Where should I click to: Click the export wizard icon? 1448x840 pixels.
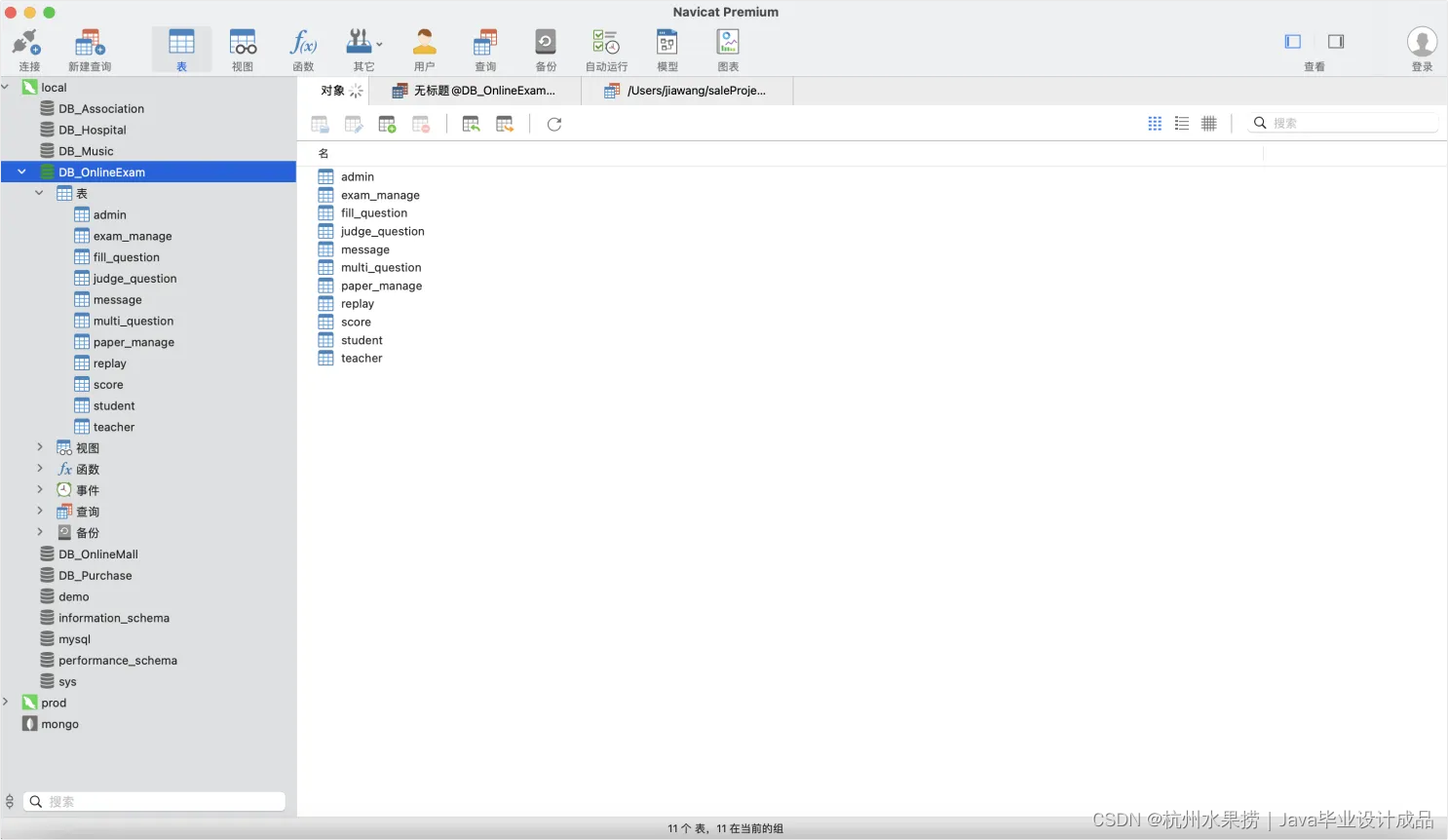505,124
